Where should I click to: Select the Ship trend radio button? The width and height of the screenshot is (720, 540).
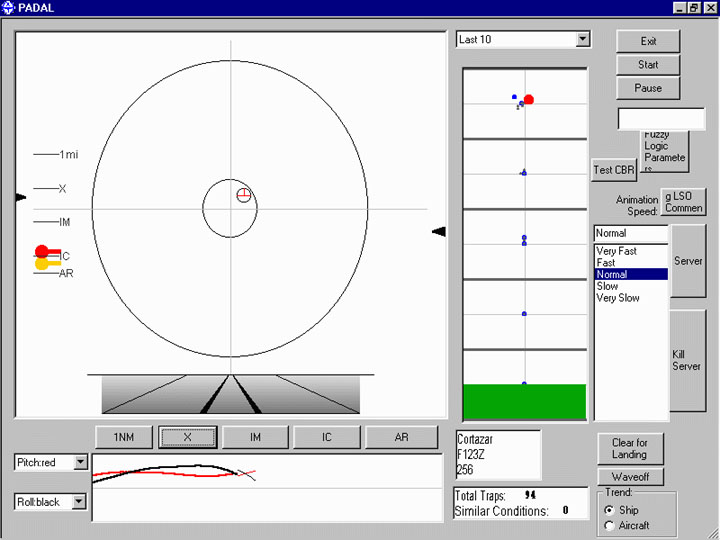(610, 510)
